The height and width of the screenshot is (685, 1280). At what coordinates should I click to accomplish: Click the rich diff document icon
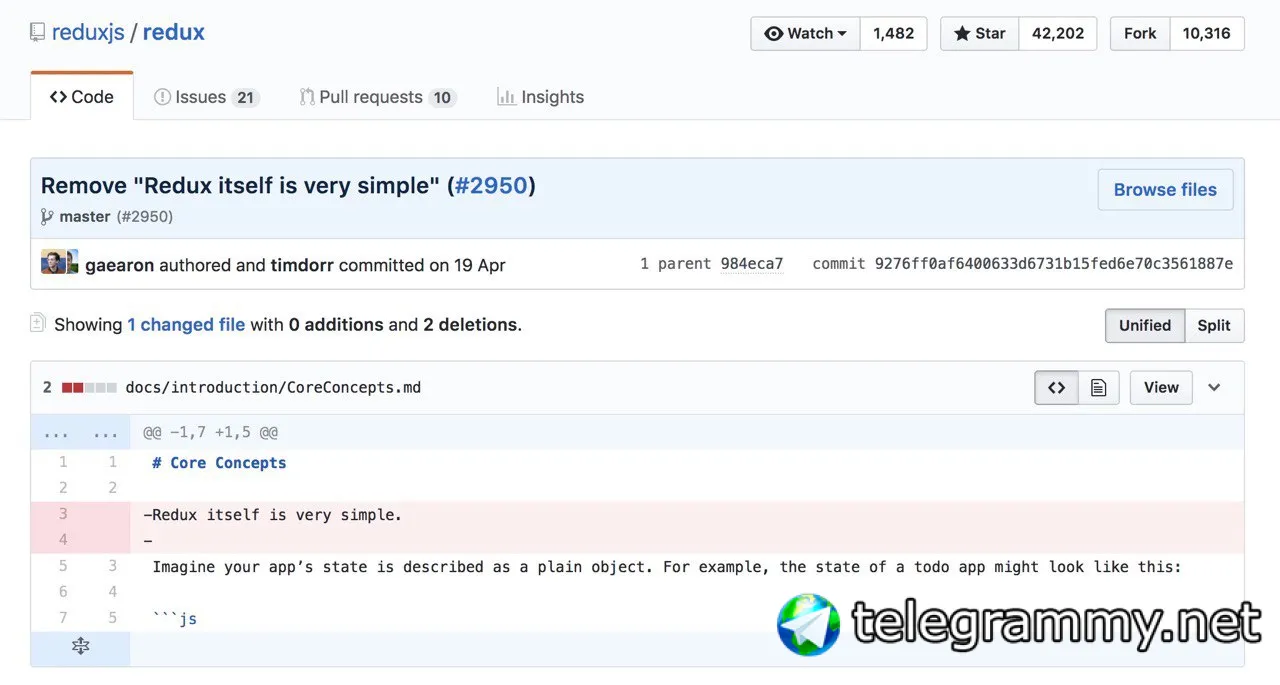[1098, 388]
